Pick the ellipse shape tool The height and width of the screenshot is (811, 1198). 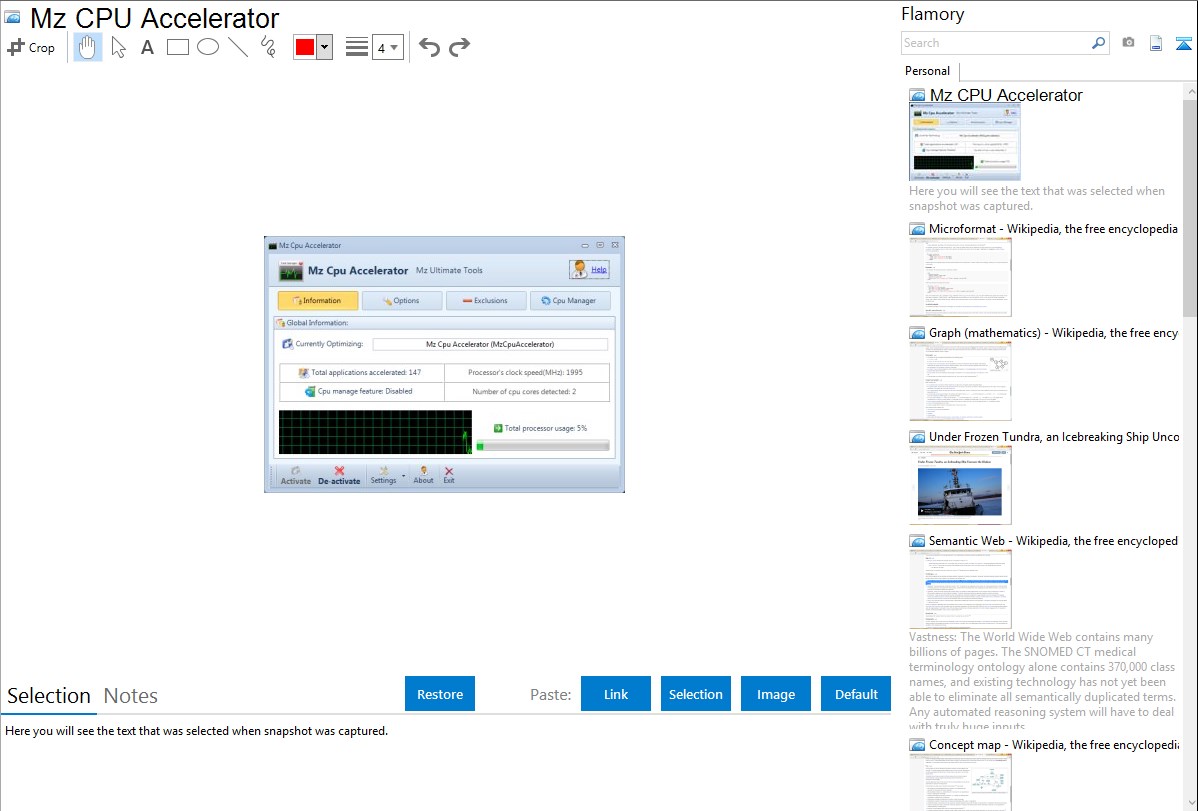tap(208, 47)
